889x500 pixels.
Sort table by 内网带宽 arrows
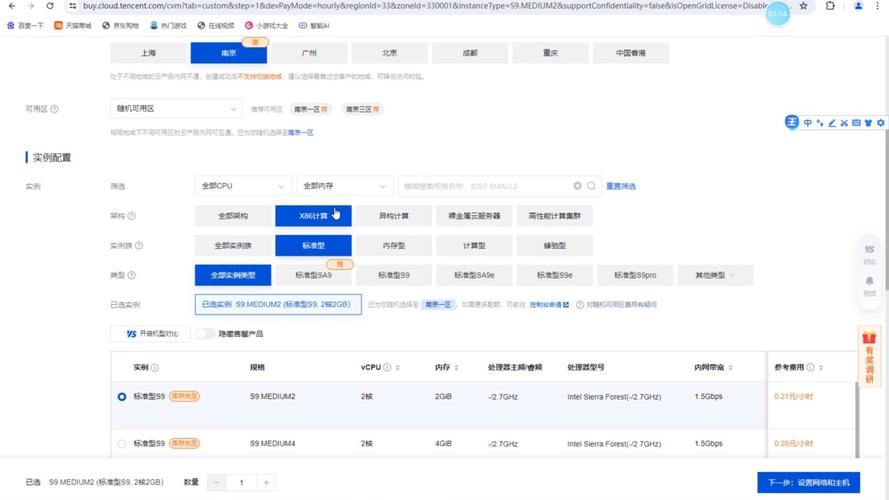coord(730,367)
